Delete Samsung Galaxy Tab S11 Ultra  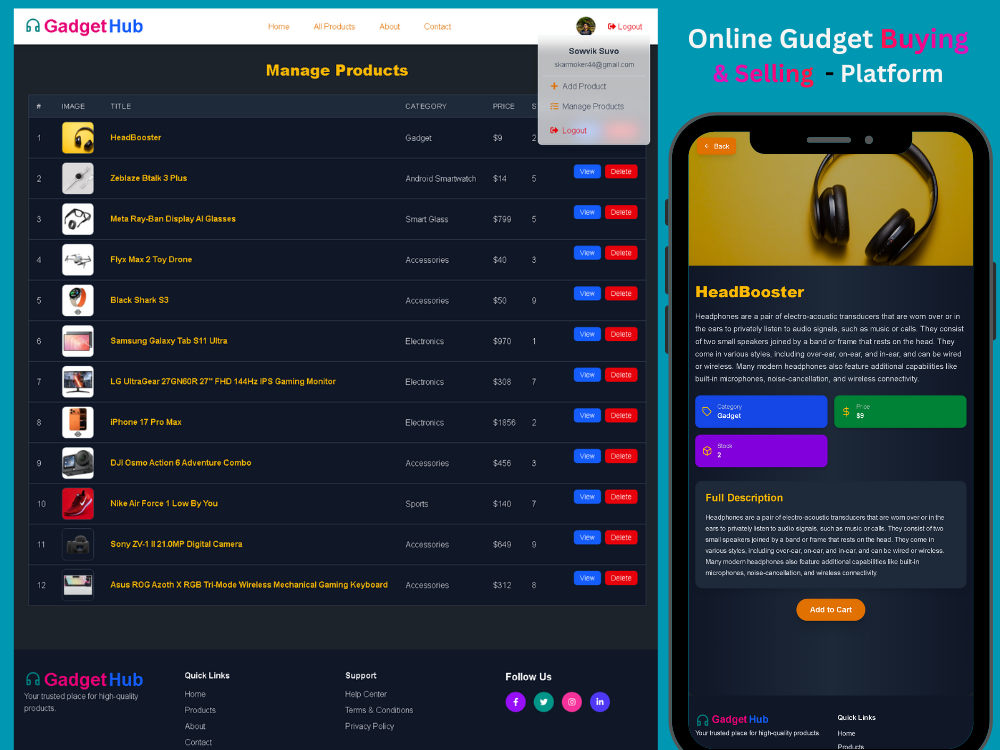(x=621, y=334)
